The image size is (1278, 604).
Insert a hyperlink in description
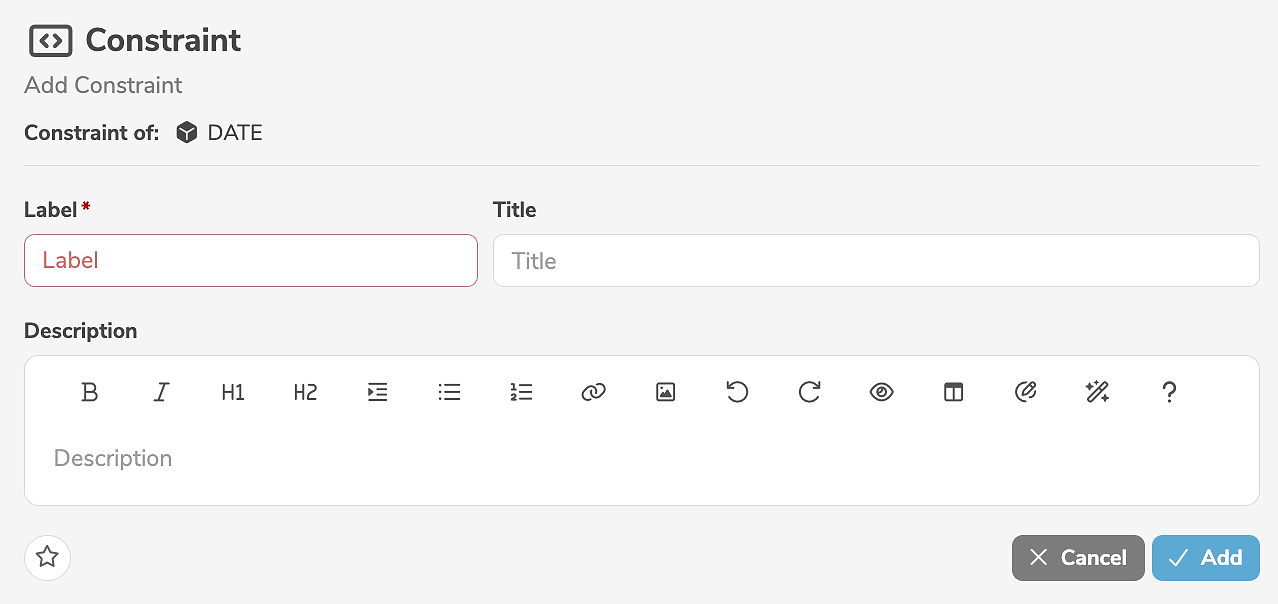593,393
